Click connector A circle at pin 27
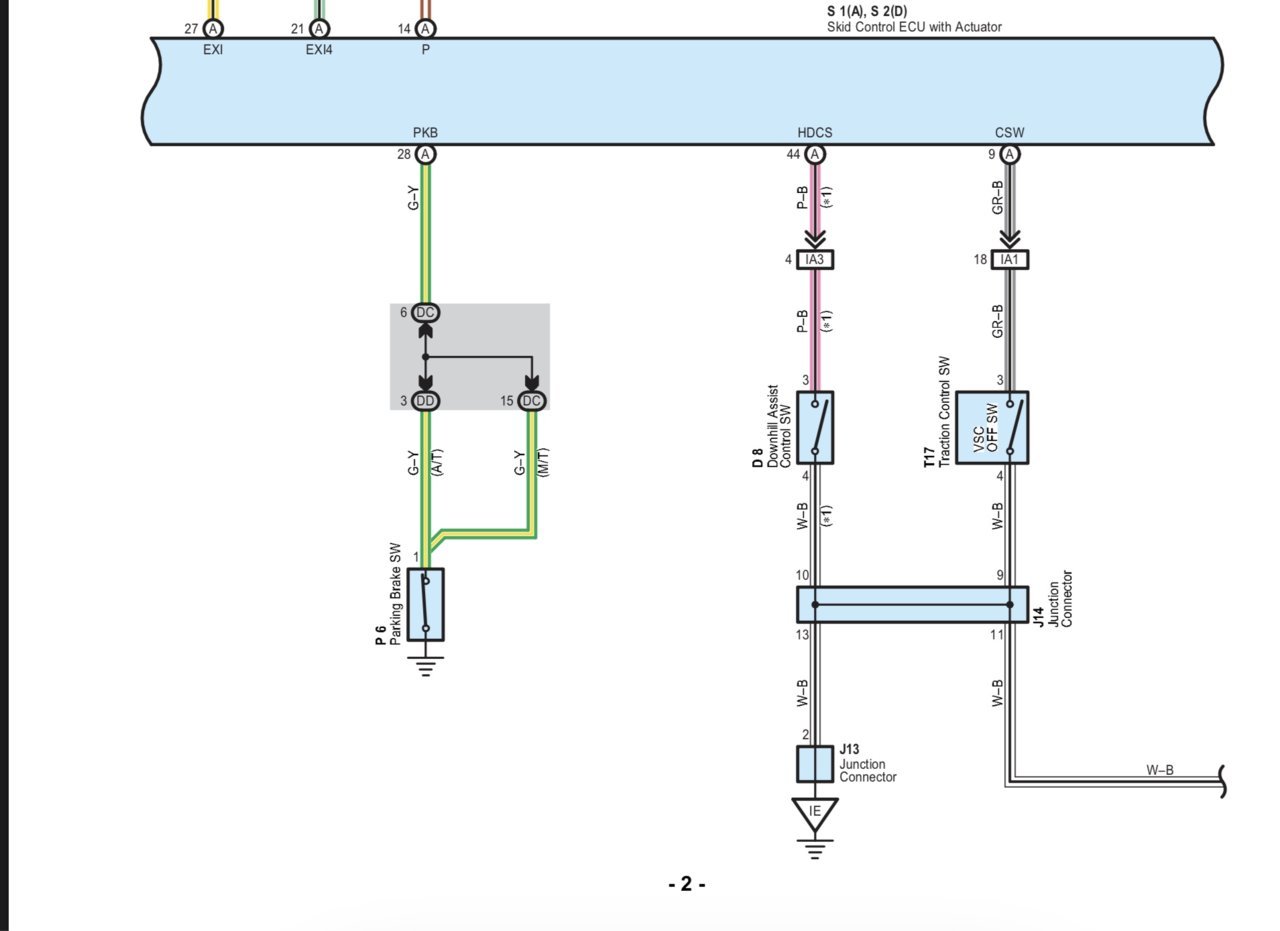This screenshot has height=931, width=1280. coord(213,29)
